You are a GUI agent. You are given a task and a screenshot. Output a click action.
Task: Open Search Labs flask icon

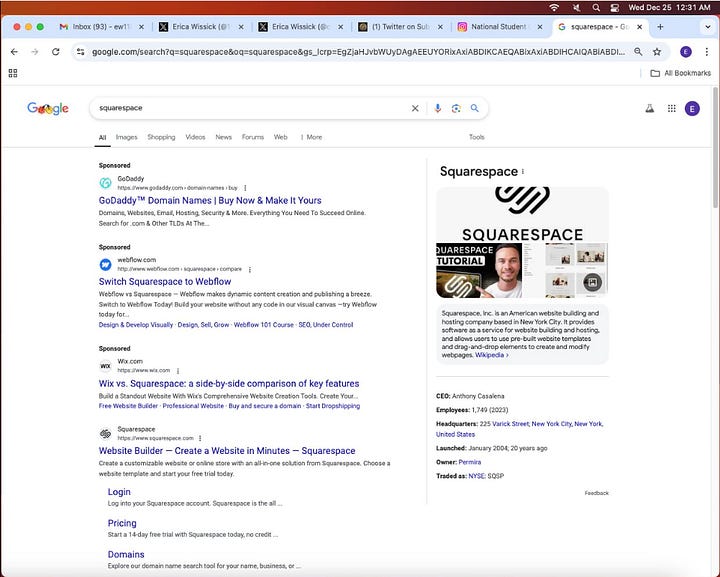(x=650, y=109)
